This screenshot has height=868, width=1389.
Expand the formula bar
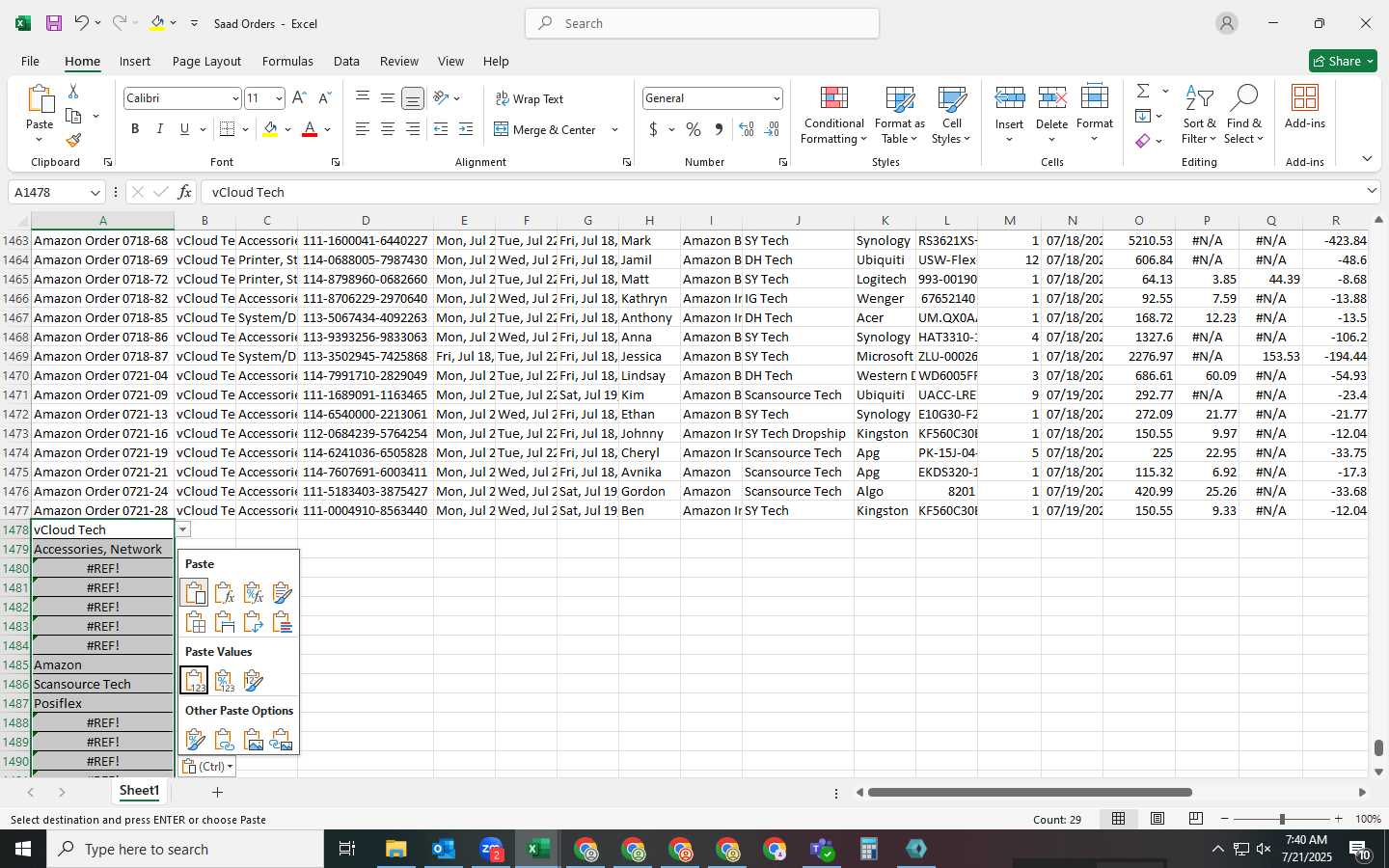pyautogui.click(x=1372, y=192)
